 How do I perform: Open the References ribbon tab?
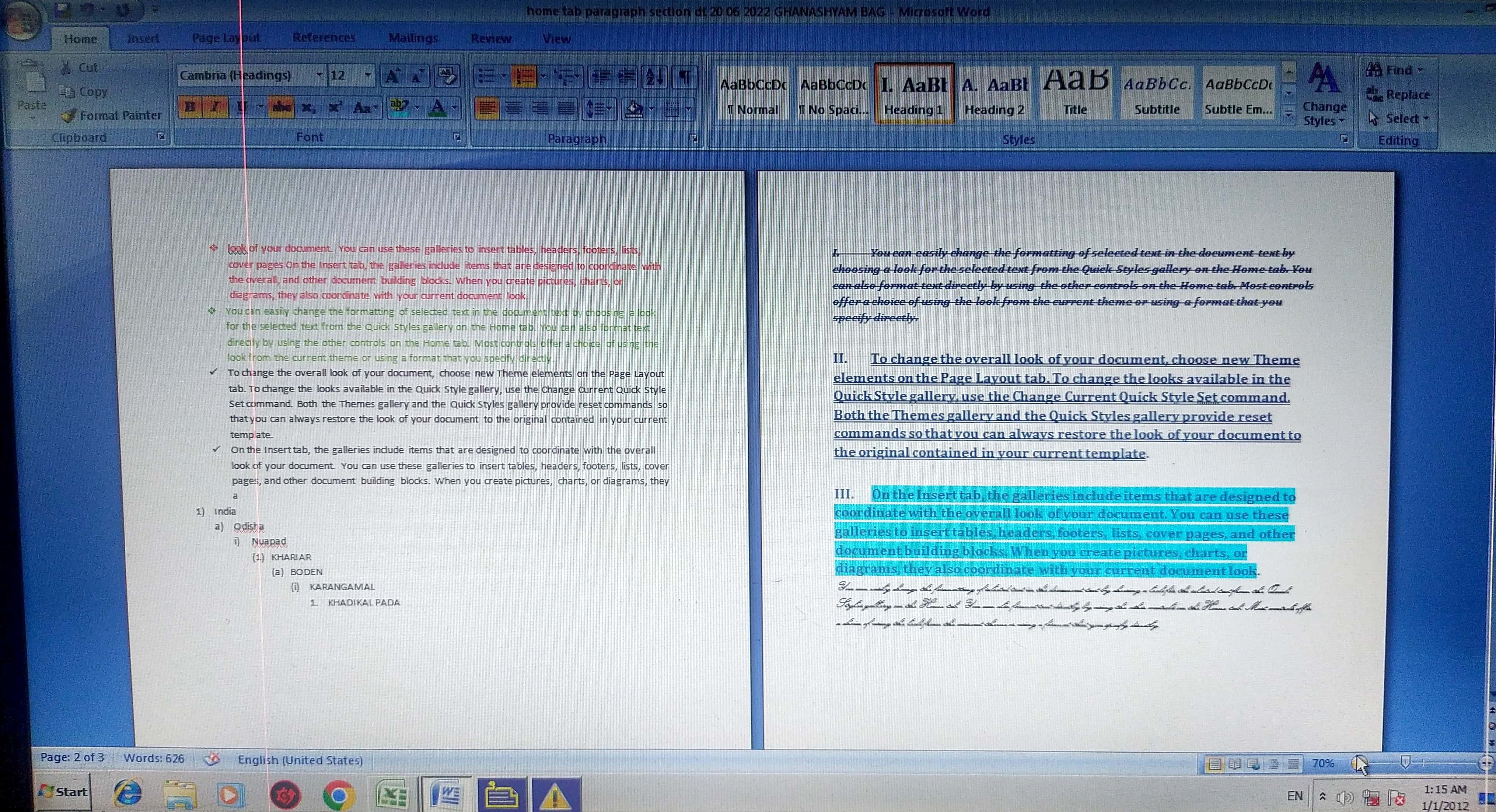324,38
